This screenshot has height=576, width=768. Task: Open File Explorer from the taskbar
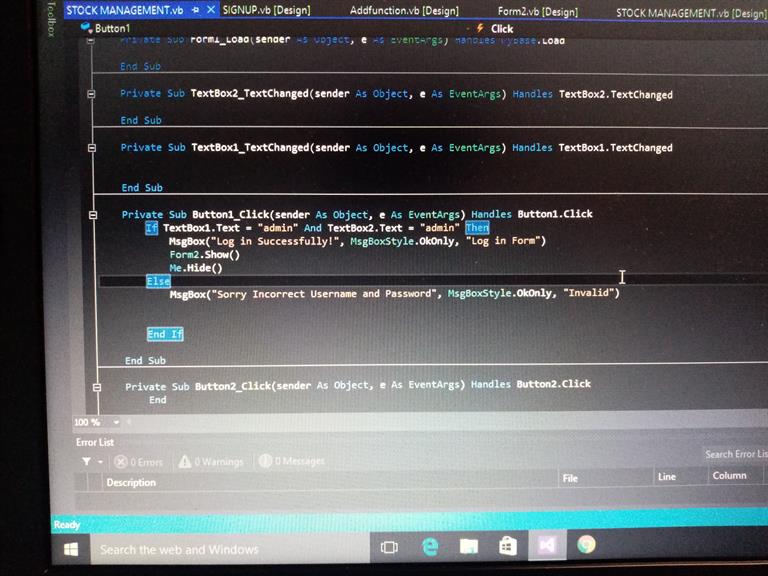pyautogui.click(x=469, y=546)
